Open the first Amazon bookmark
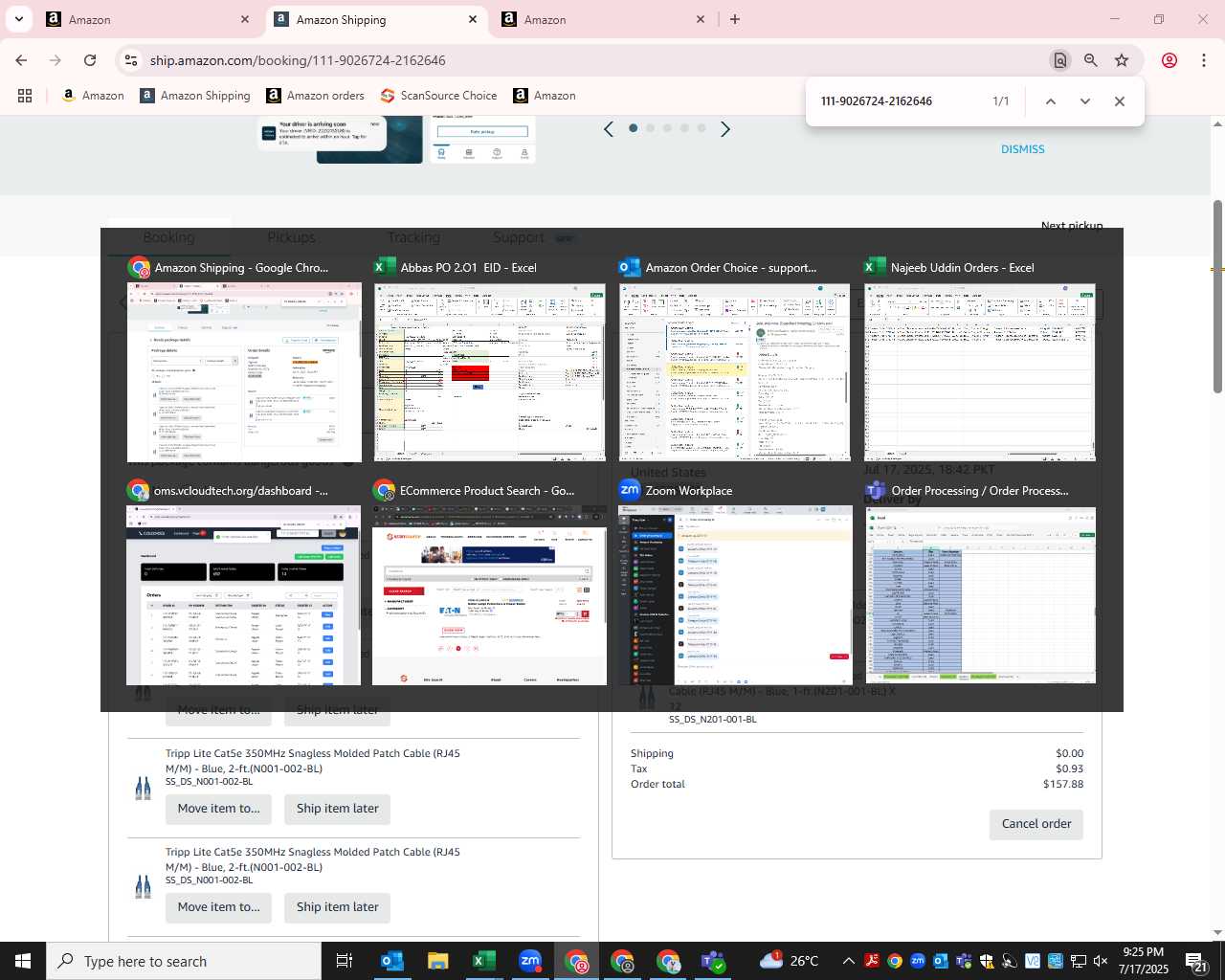The width and height of the screenshot is (1225, 980). pos(93,96)
